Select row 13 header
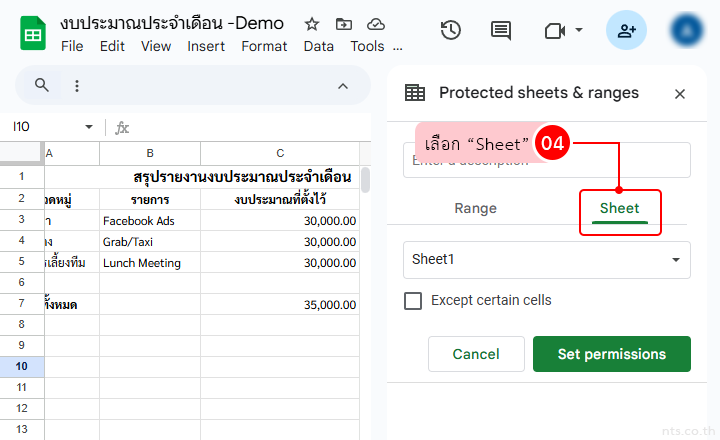Image resolution: width=720 pixels, height=440 pixels. tap(22, 429)
